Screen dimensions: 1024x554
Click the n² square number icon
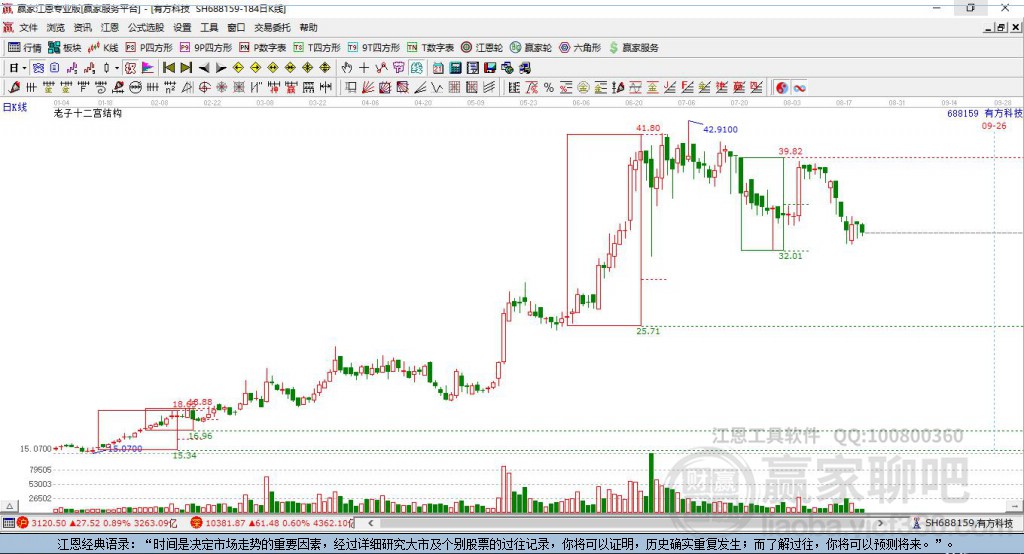[x=170, y=88]
